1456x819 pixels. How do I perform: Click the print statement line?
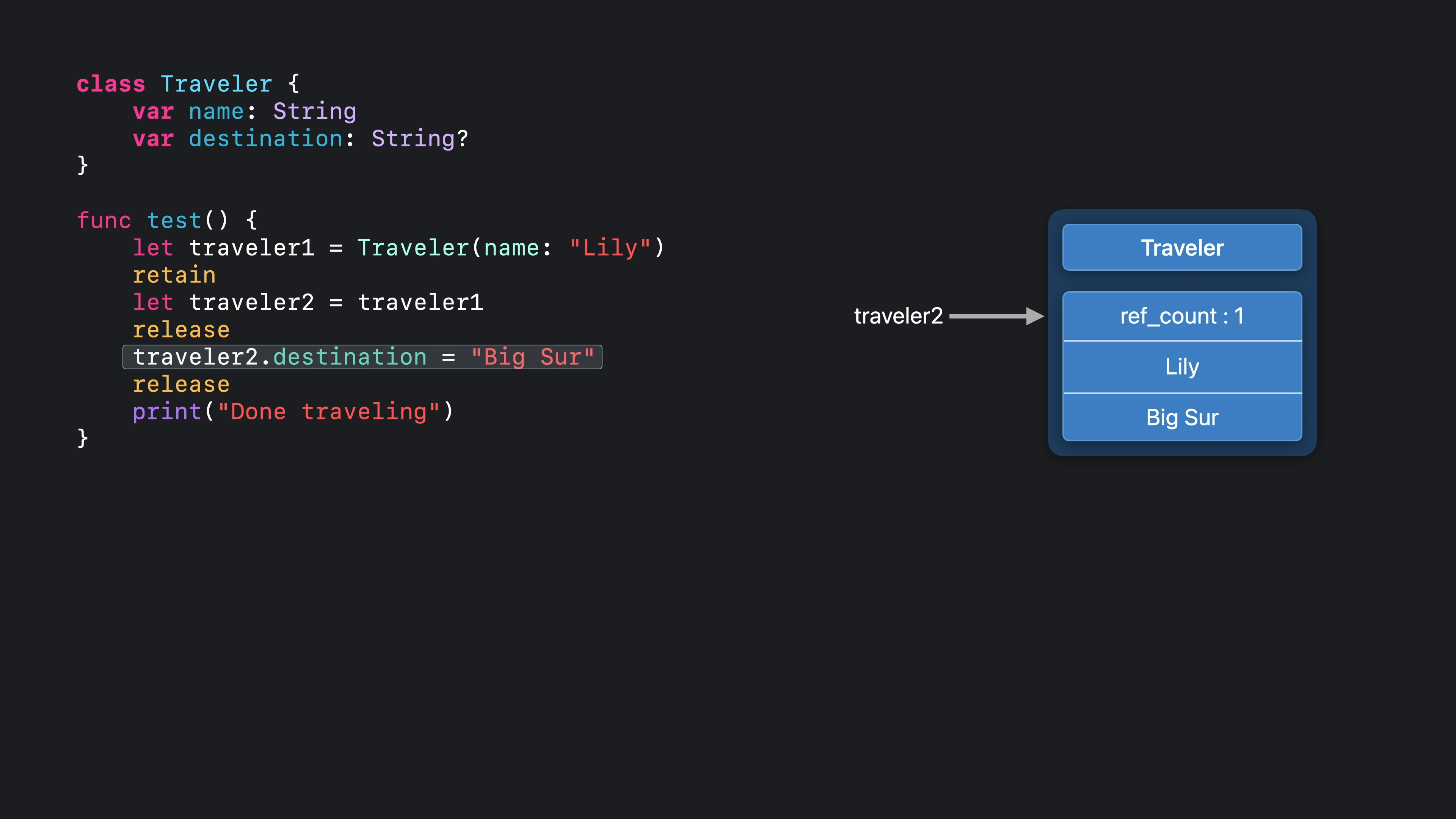click(x=293, y=411)
